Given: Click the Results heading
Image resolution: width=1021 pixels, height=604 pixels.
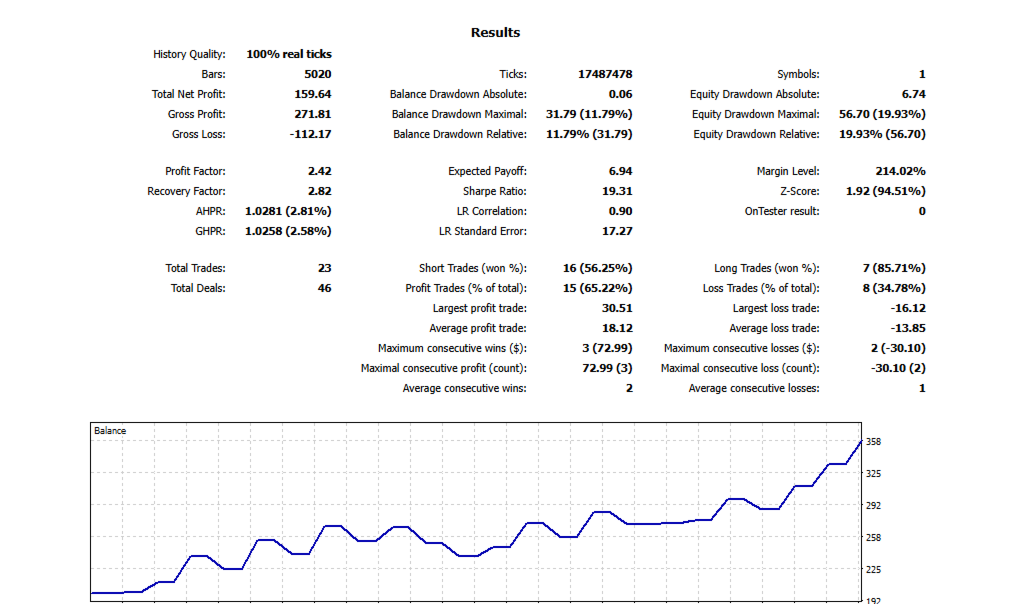Looking at the screenshot, I should [496, 33].
